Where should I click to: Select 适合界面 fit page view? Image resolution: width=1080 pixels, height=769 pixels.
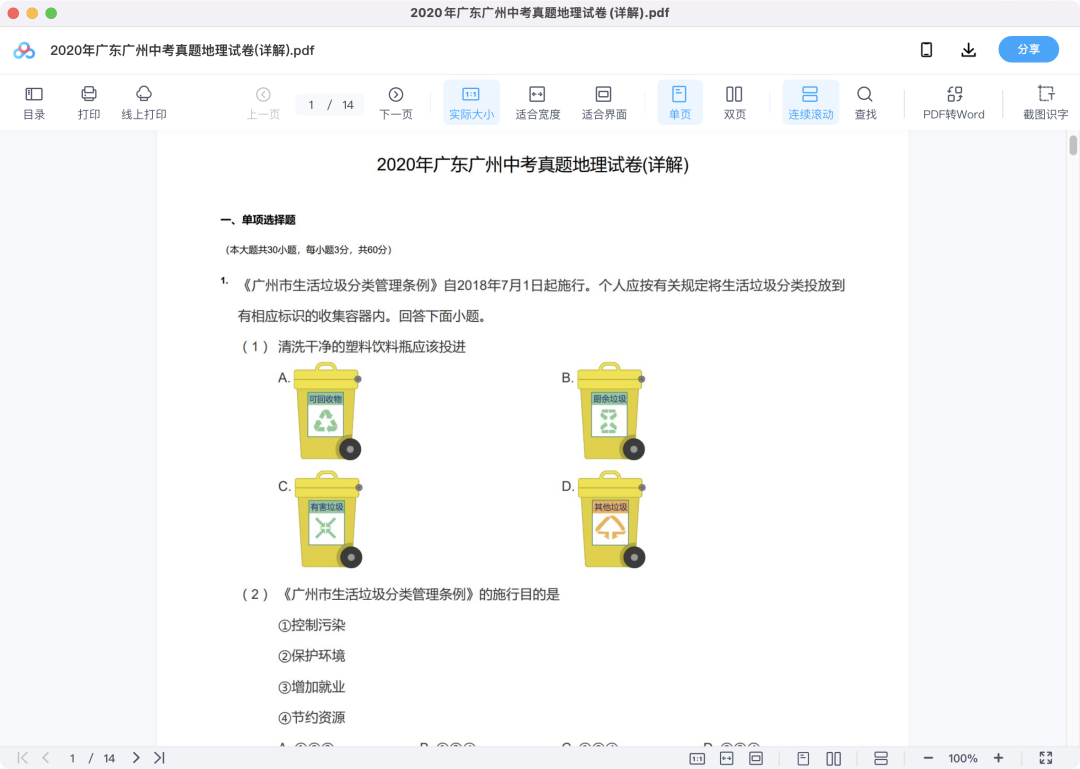click(x=603, y=103)
